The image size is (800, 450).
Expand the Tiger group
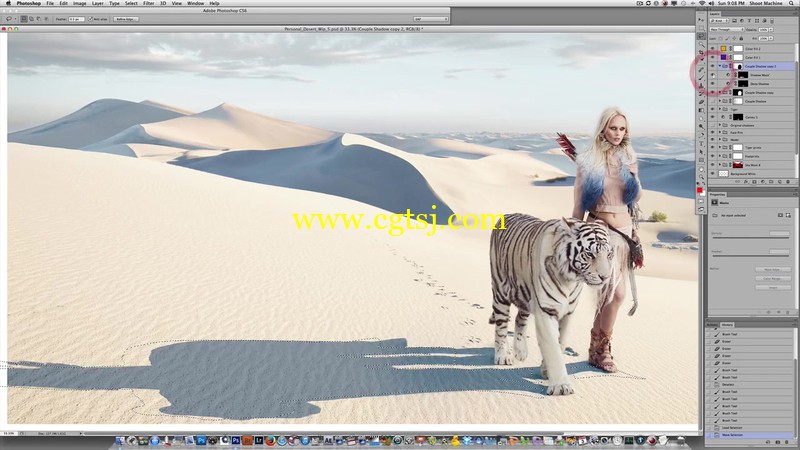(720, 109)
